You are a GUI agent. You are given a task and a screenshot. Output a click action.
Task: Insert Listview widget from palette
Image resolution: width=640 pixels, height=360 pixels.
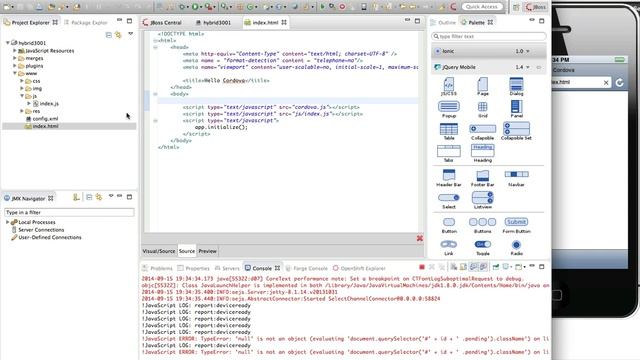tap(482, 200)
